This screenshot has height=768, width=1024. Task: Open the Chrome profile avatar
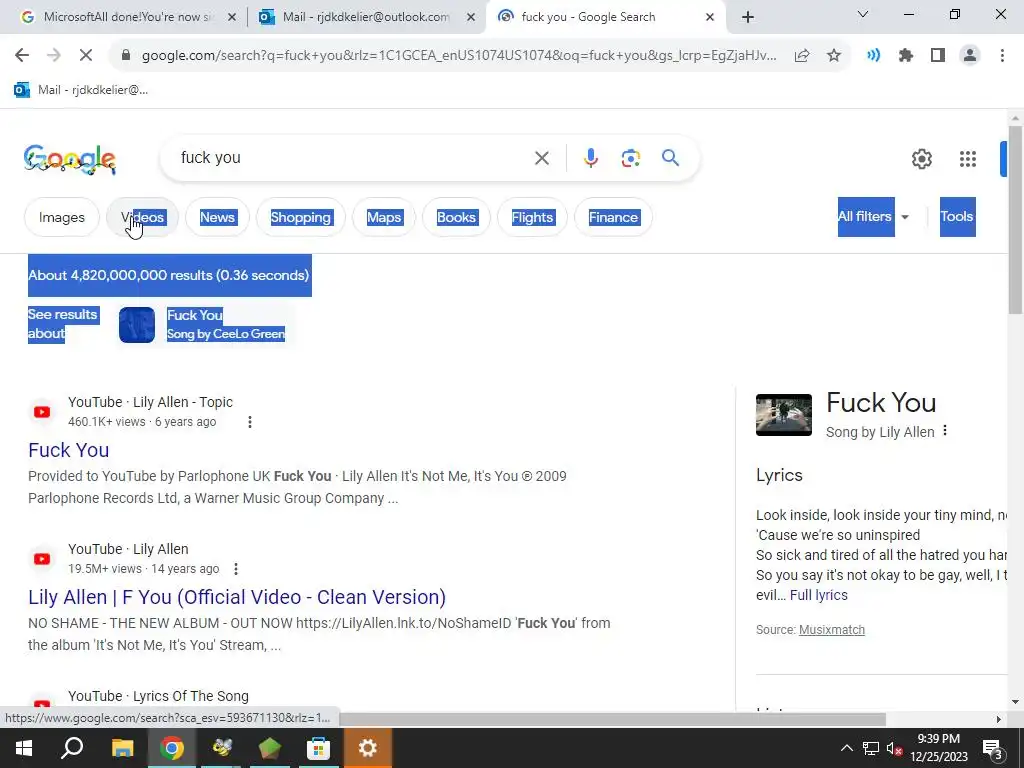click(x=970, y=56)
